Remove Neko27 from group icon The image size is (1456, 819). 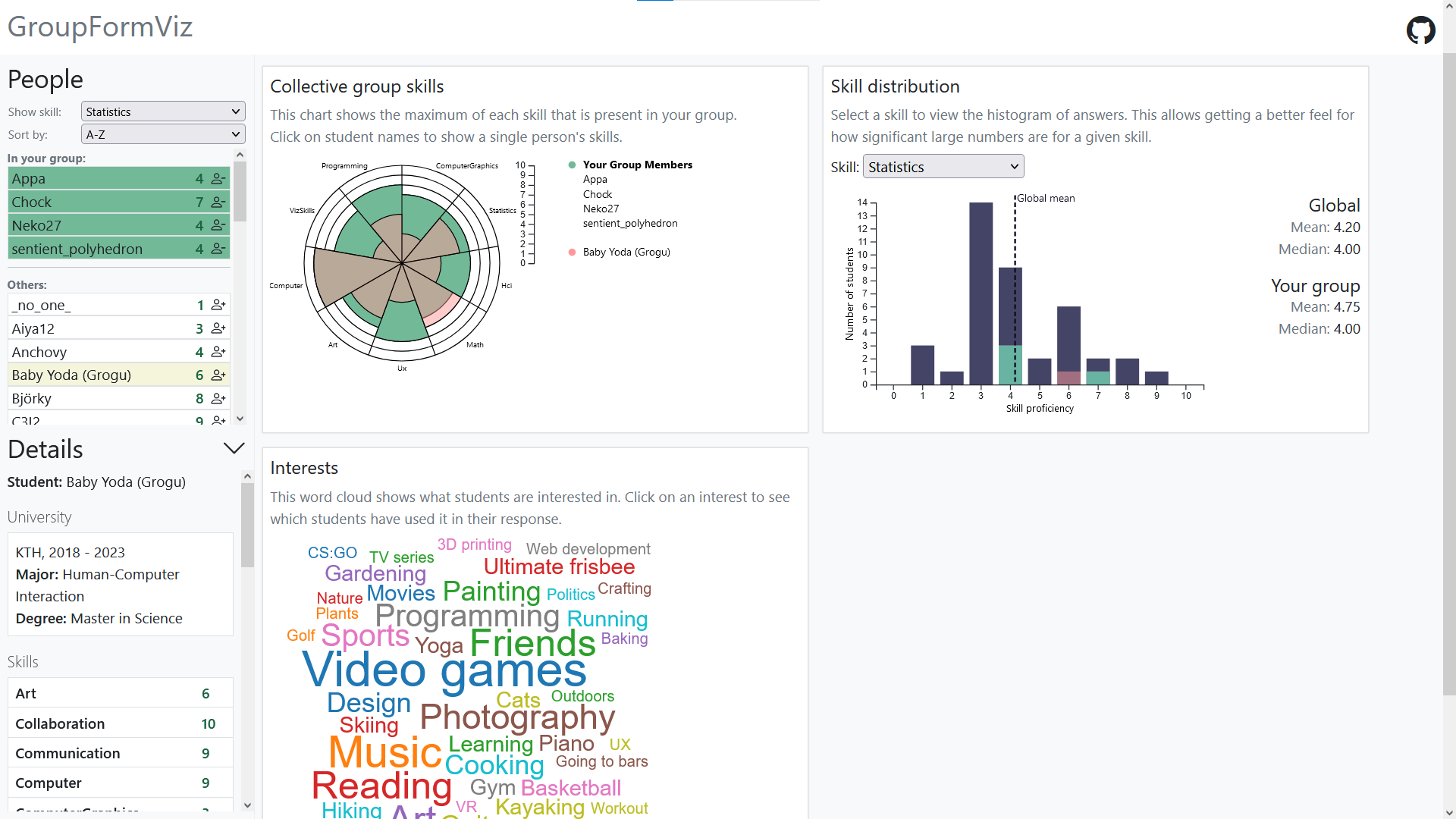pos(218,226)
